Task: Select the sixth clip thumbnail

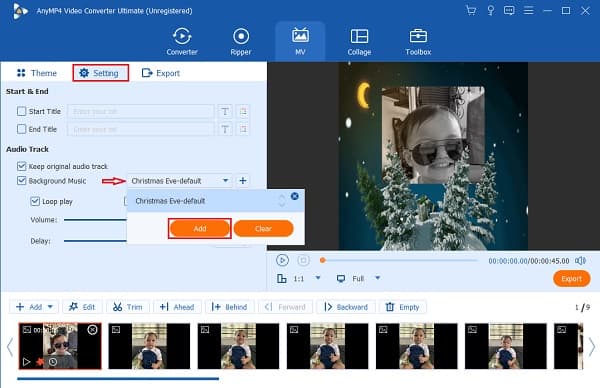Action: [505, 346]
